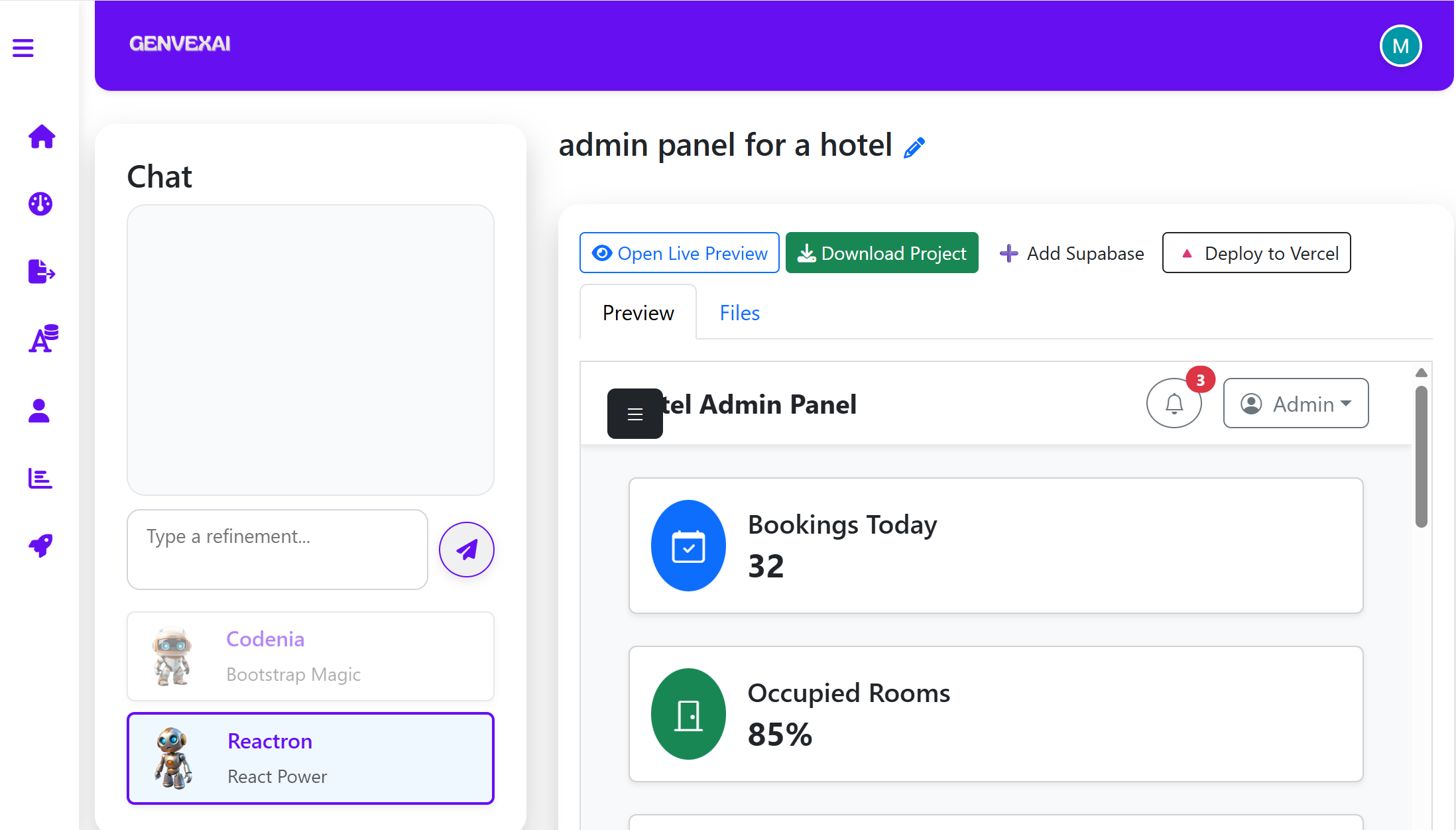
Task: Click the file export sidebar icon
Action: pos(41,271)
